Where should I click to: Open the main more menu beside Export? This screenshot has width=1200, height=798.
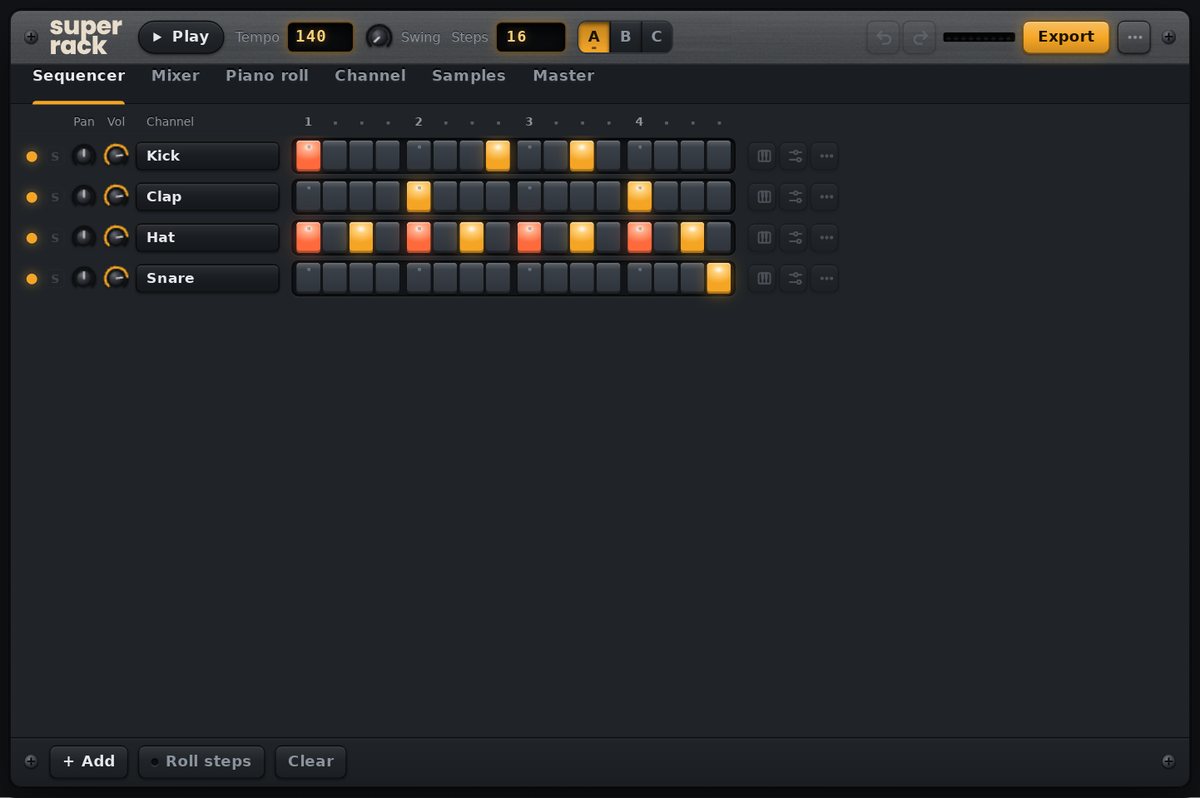[1134, 37]
